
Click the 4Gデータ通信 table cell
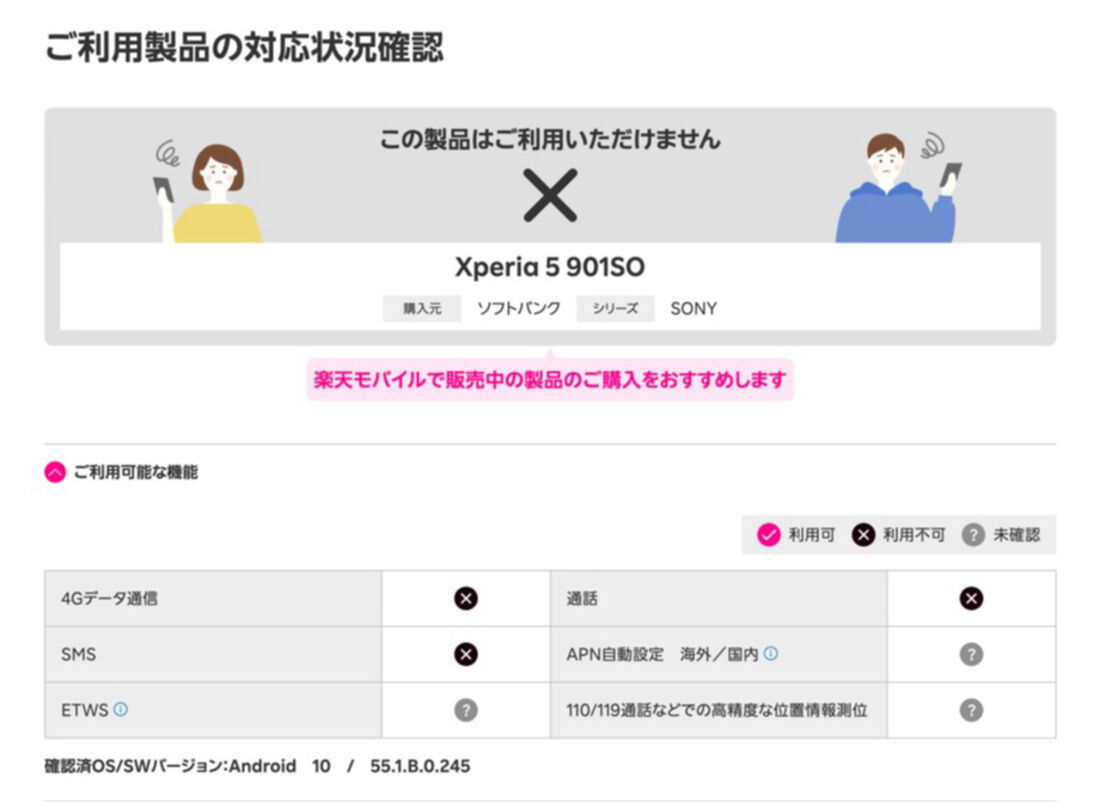tap(213, 599)
